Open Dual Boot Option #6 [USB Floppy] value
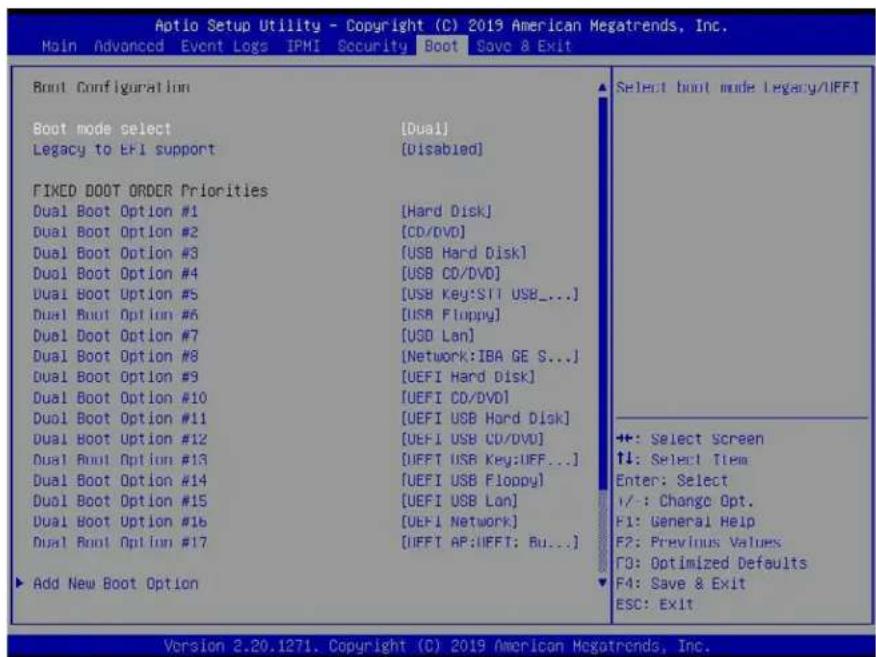 point(451,315)
